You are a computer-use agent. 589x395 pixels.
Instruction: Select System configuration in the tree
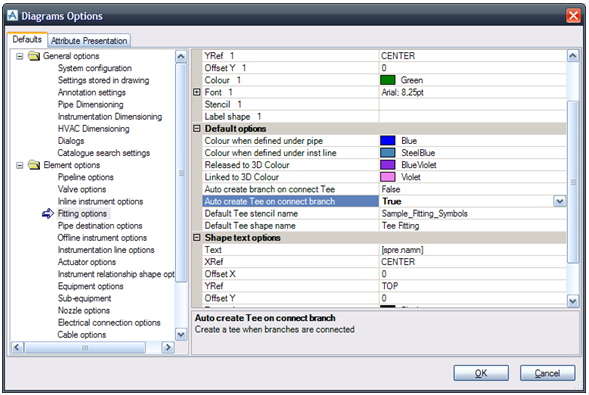95,68
